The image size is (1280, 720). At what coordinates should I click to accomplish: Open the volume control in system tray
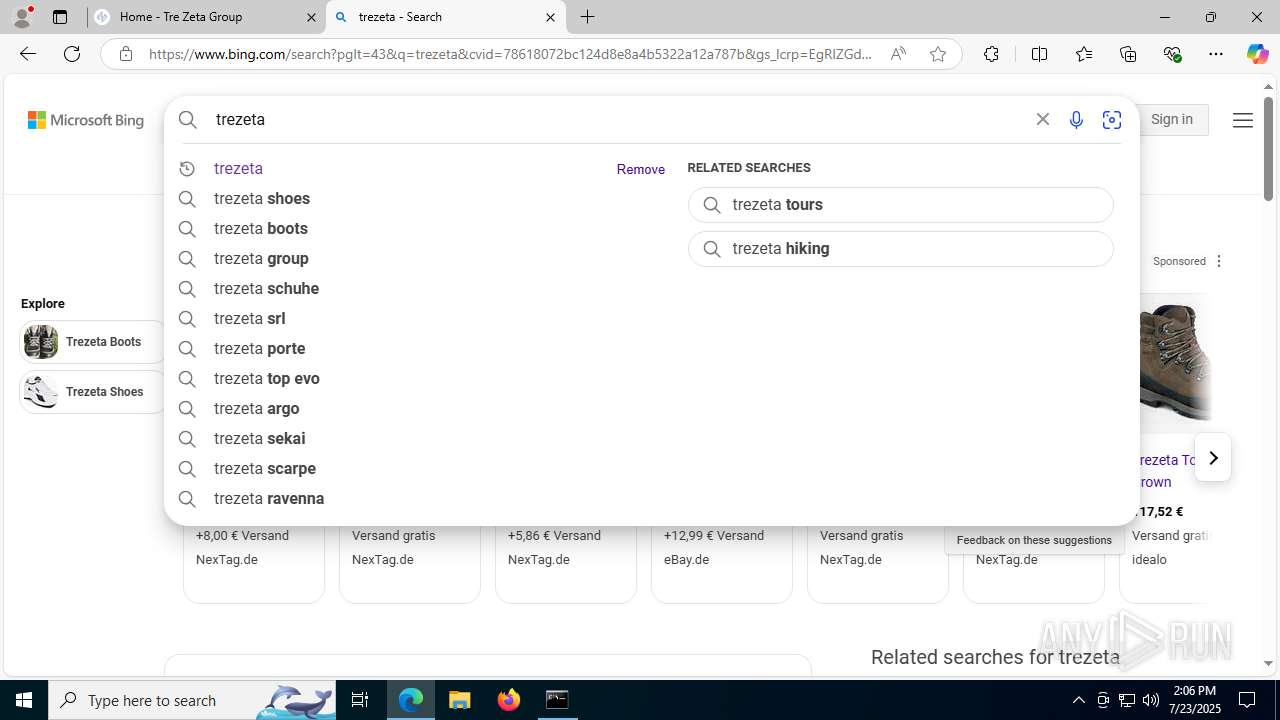pyautogui.click(x=1151, y=700)
